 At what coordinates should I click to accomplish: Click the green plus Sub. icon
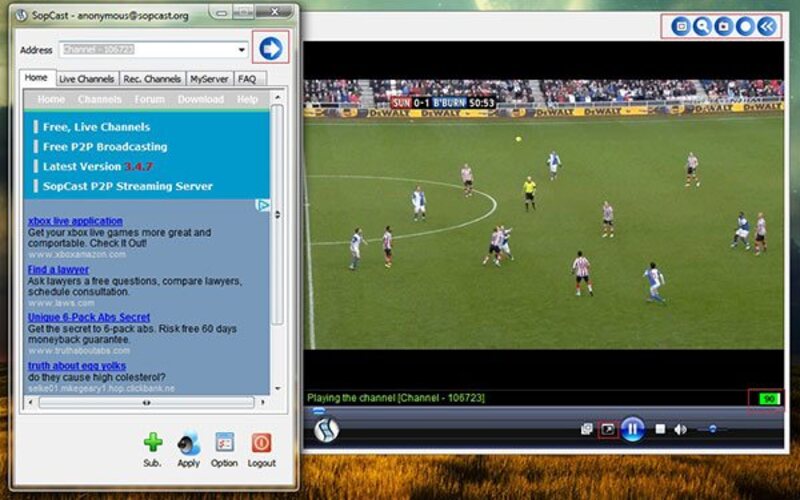click(x=152, y=443)
